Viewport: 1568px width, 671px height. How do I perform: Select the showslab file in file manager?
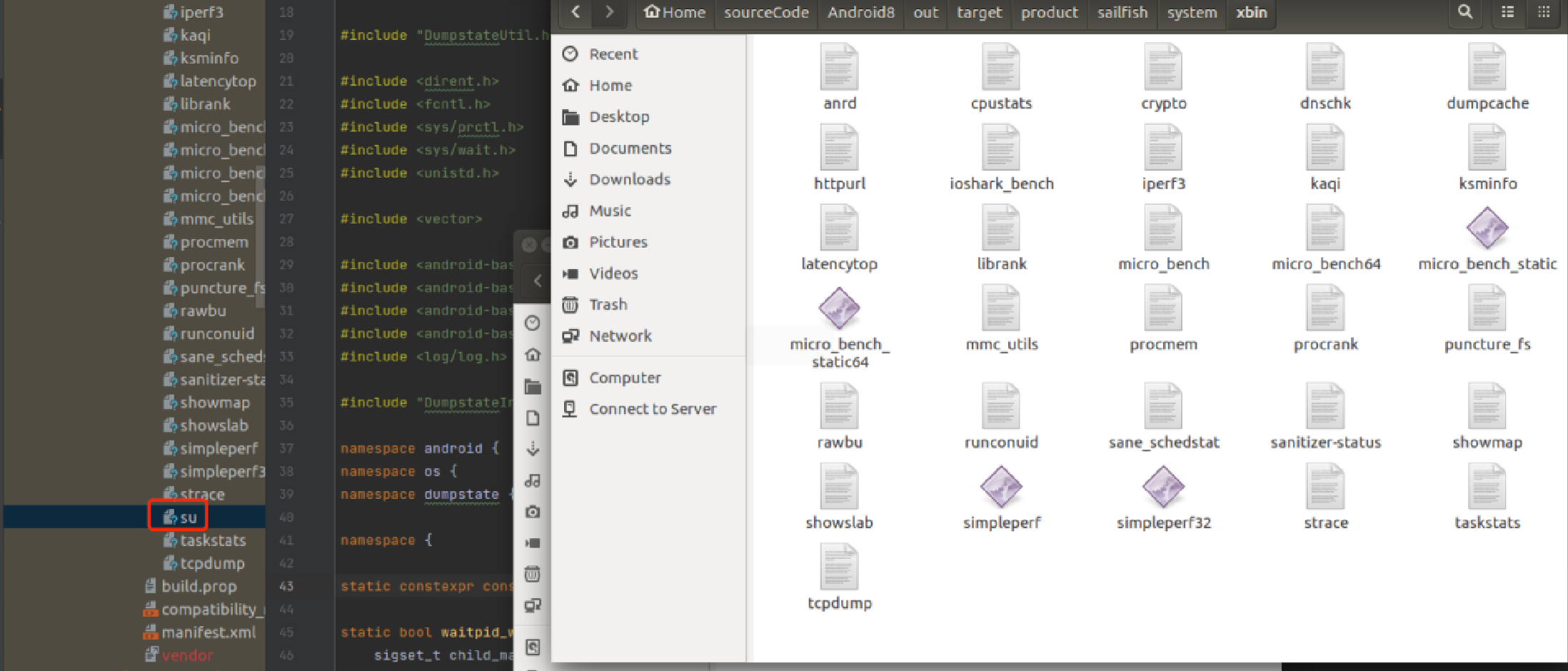click(x=839, y=496)
